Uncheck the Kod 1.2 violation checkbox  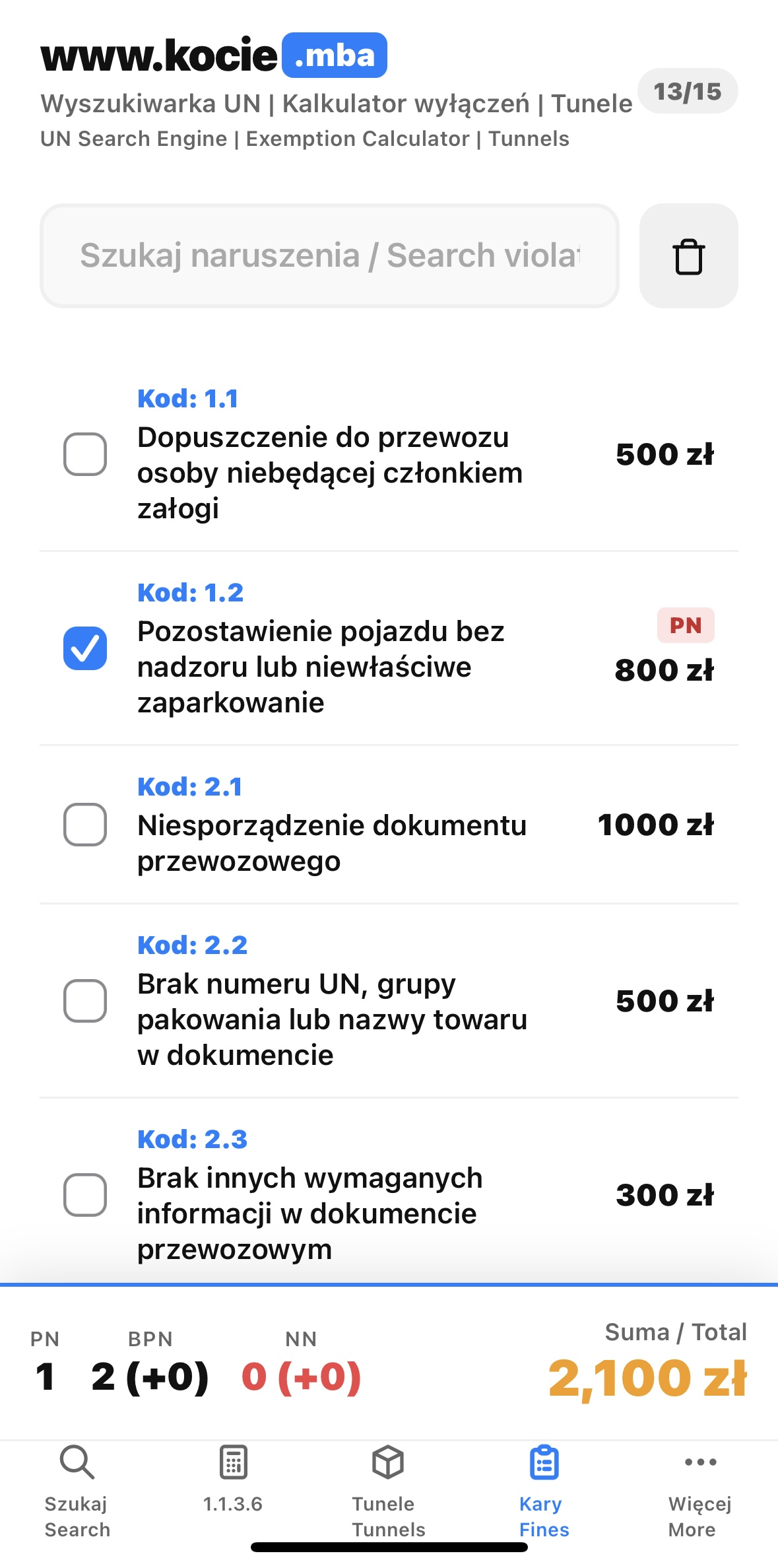(85, 648)
